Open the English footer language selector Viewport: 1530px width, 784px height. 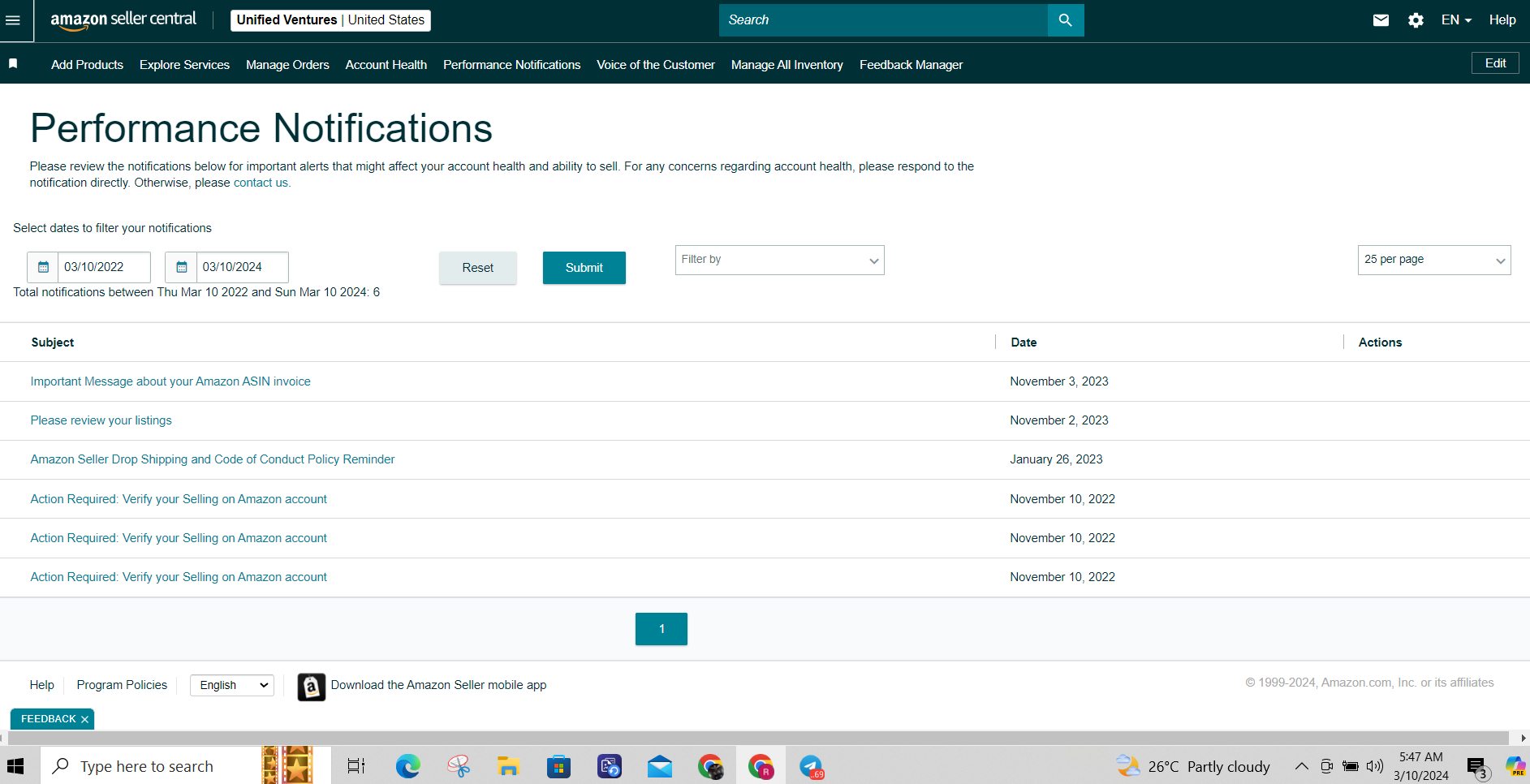coord(232,685)
